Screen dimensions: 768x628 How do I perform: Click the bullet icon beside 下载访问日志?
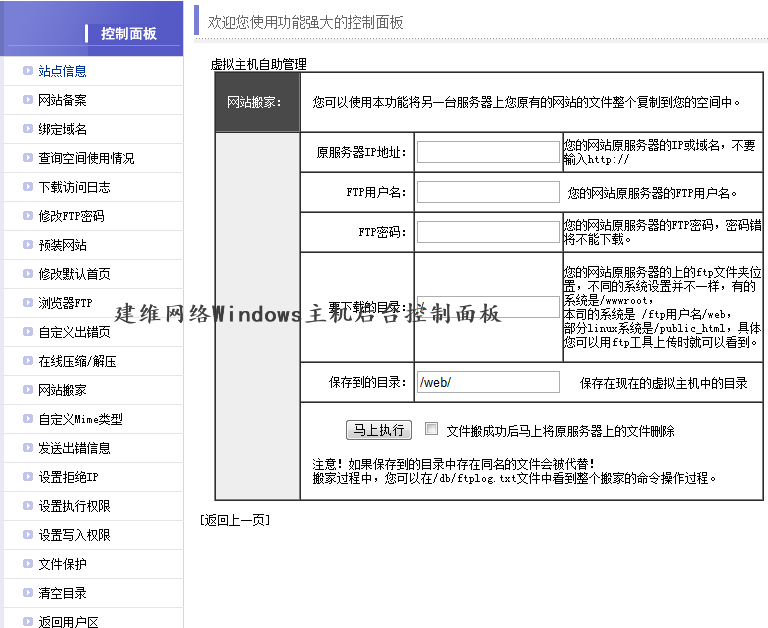[x=28, y=187]
